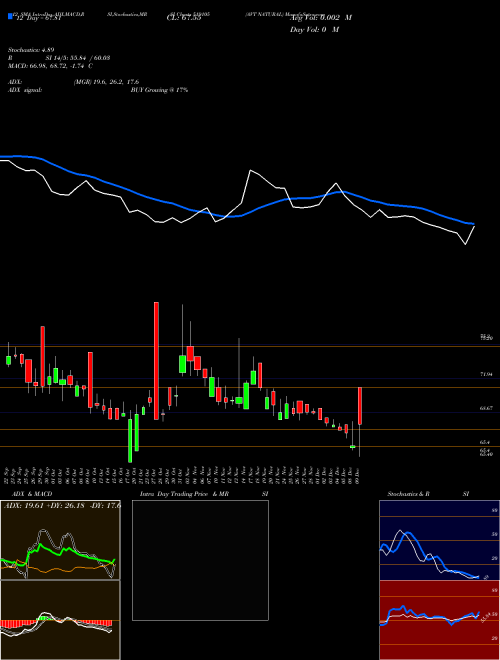Click the tallest red candlestick in the chart
Viewport: 500px width, 660px height.
(x=156, y=361)
